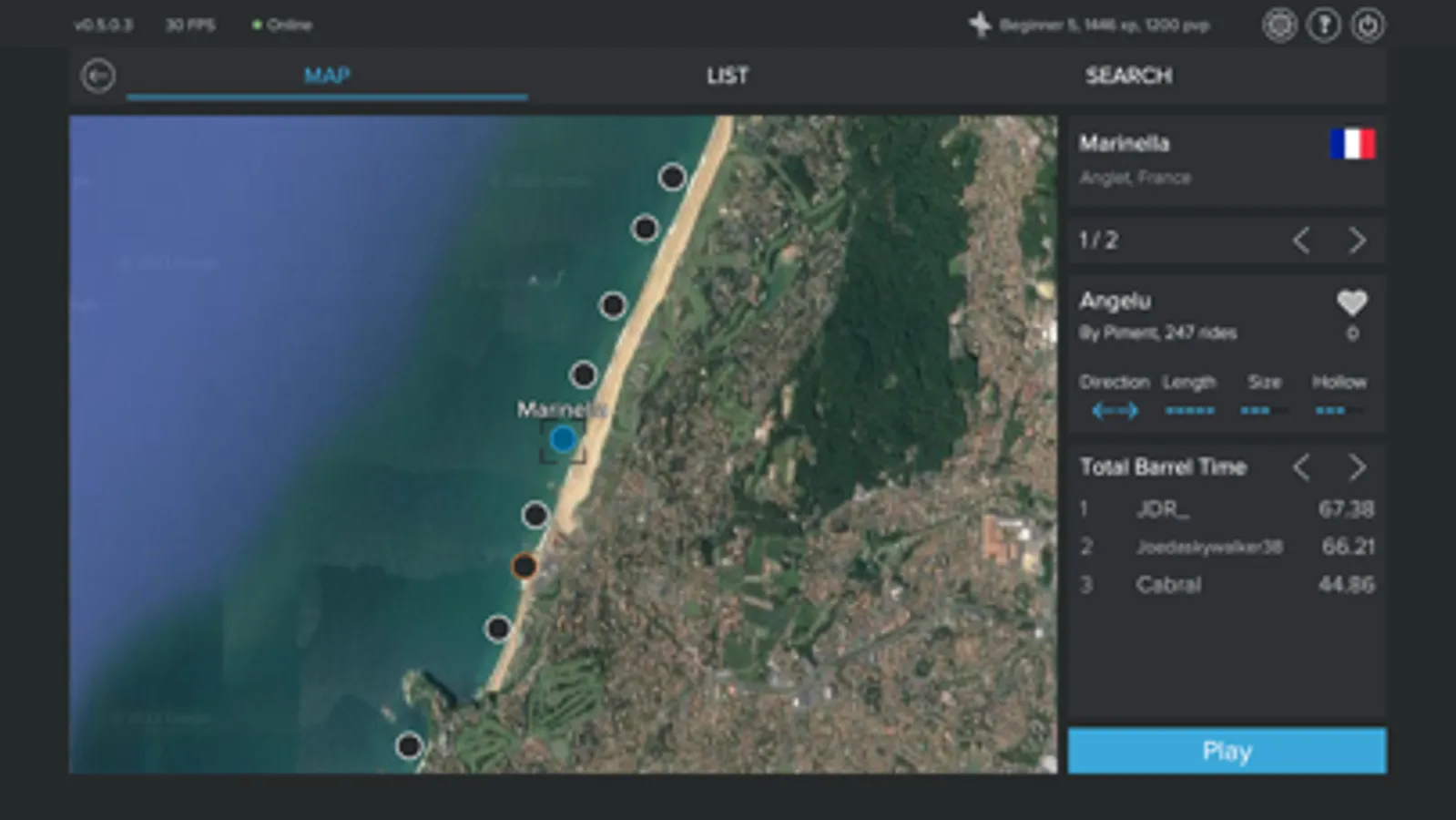Select leaderboard entry Joedaskywalker38

[x=1227, y=547]
